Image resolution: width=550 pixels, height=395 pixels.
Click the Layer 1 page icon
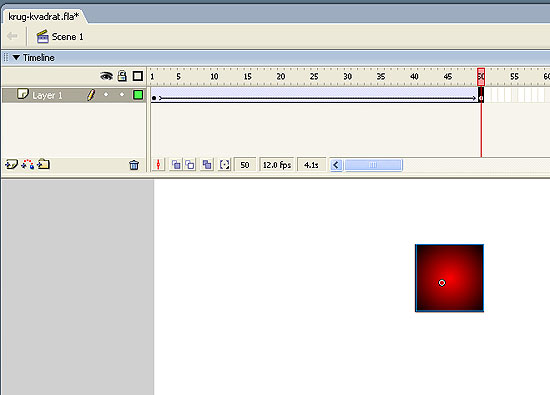(23, 94)
